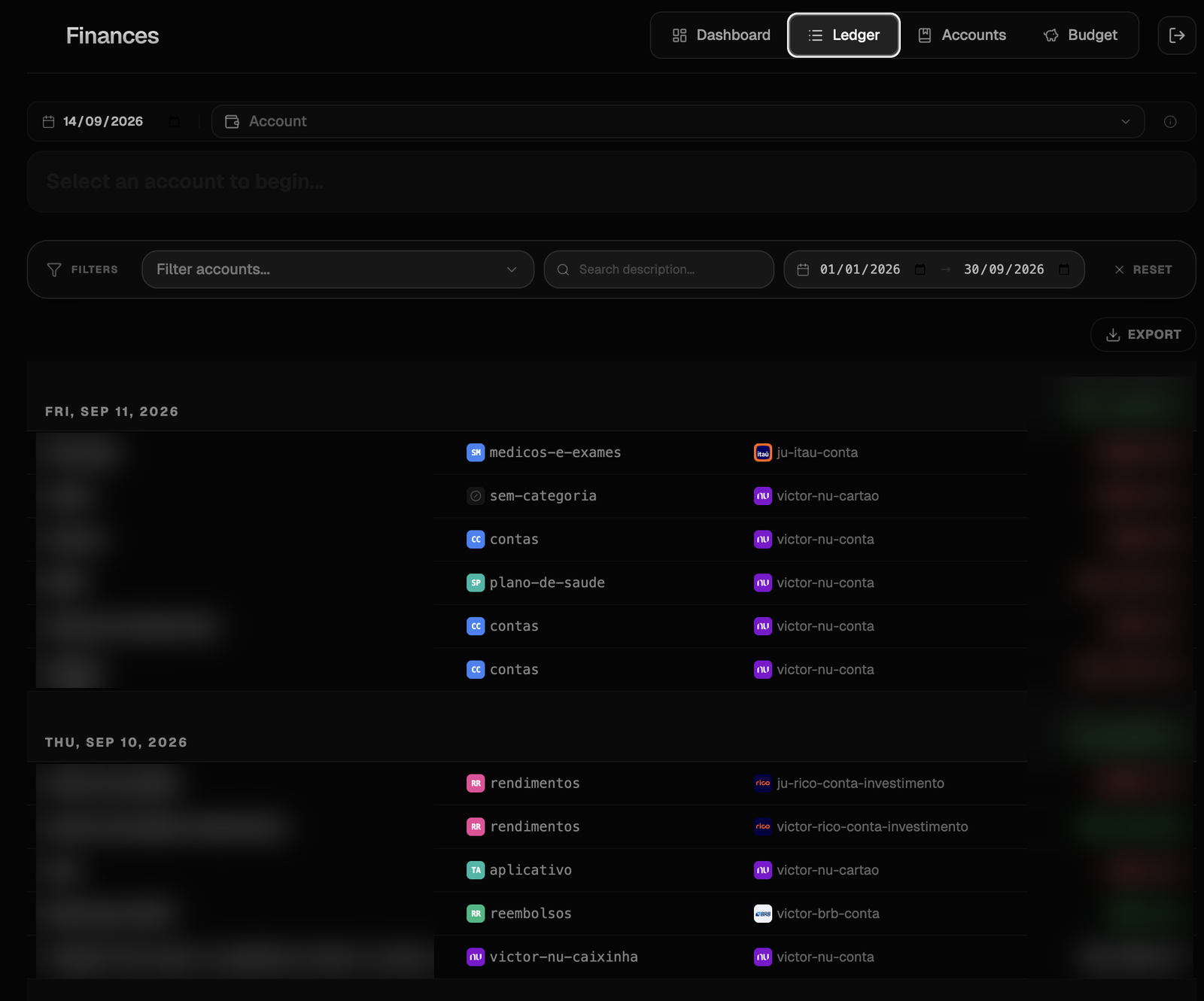Viewport: 1204px width, 1001px height.
Task: Open calendar picker beside 14/09/2026
Action: point(175,121)
